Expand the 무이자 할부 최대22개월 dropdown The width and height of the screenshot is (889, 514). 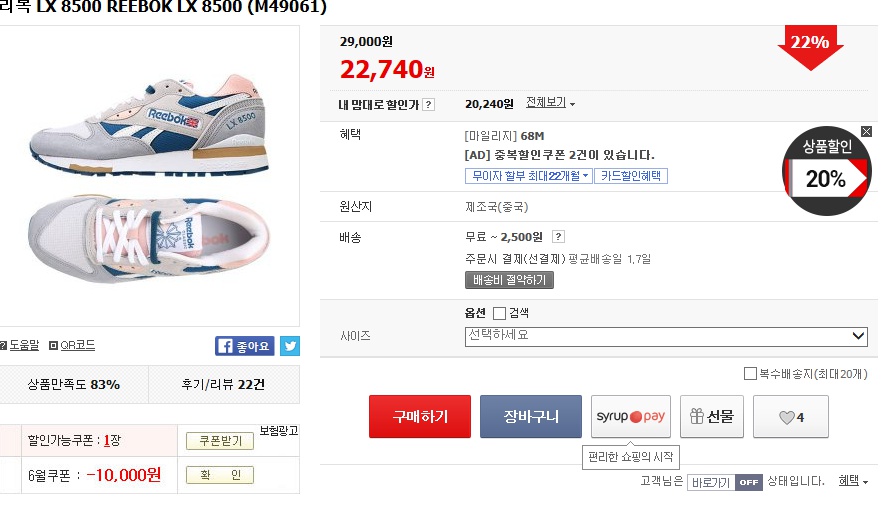click(529, 176)
